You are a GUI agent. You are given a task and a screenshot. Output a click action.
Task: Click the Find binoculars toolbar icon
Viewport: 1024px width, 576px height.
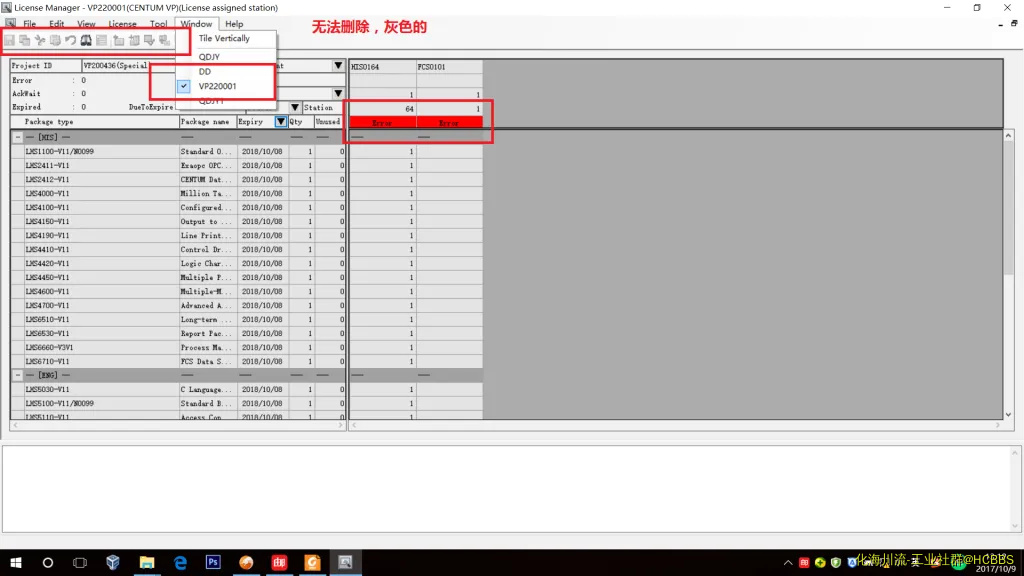(86, 40)
